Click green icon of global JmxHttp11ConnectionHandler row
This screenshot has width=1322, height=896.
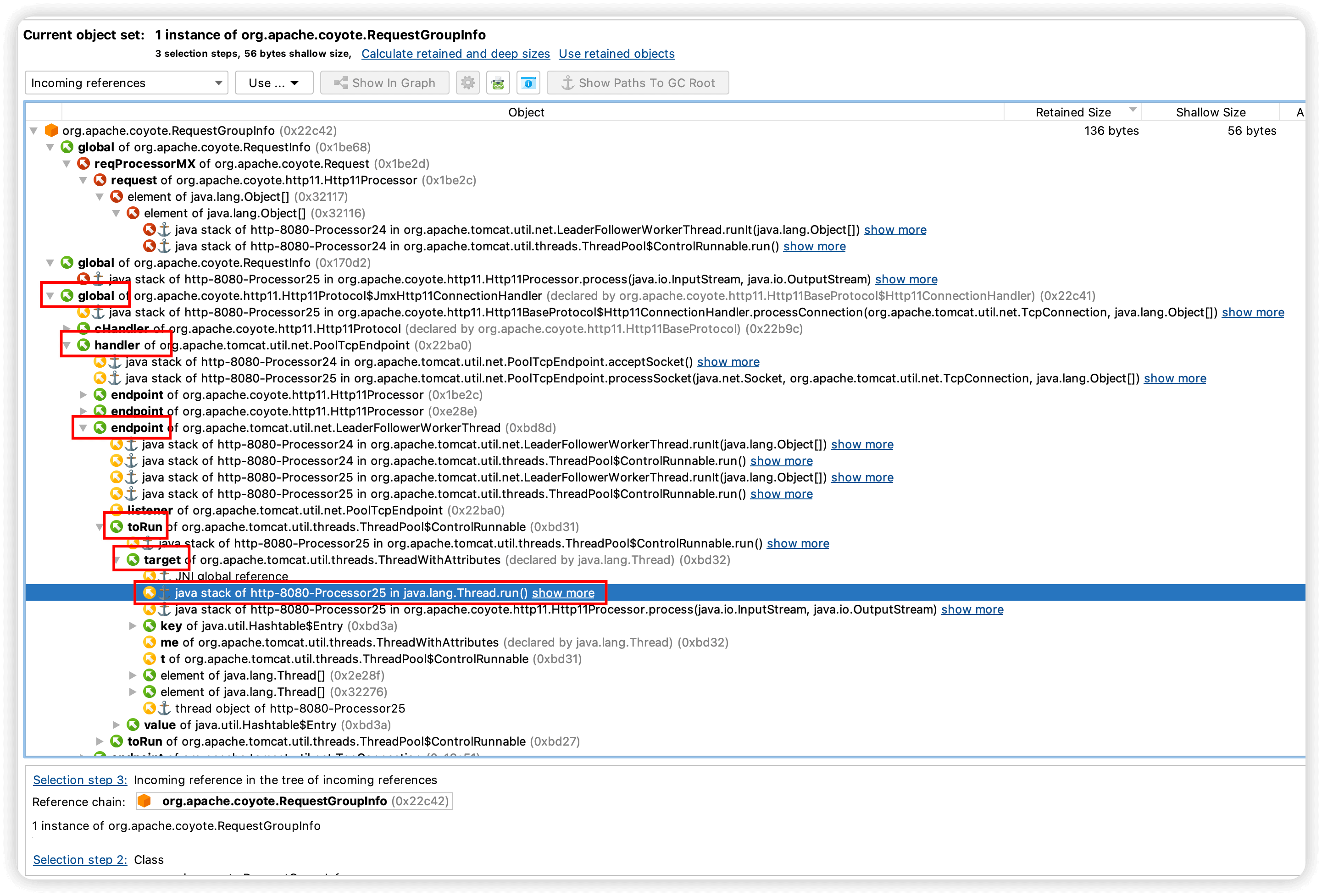click(x=67, y=296)
